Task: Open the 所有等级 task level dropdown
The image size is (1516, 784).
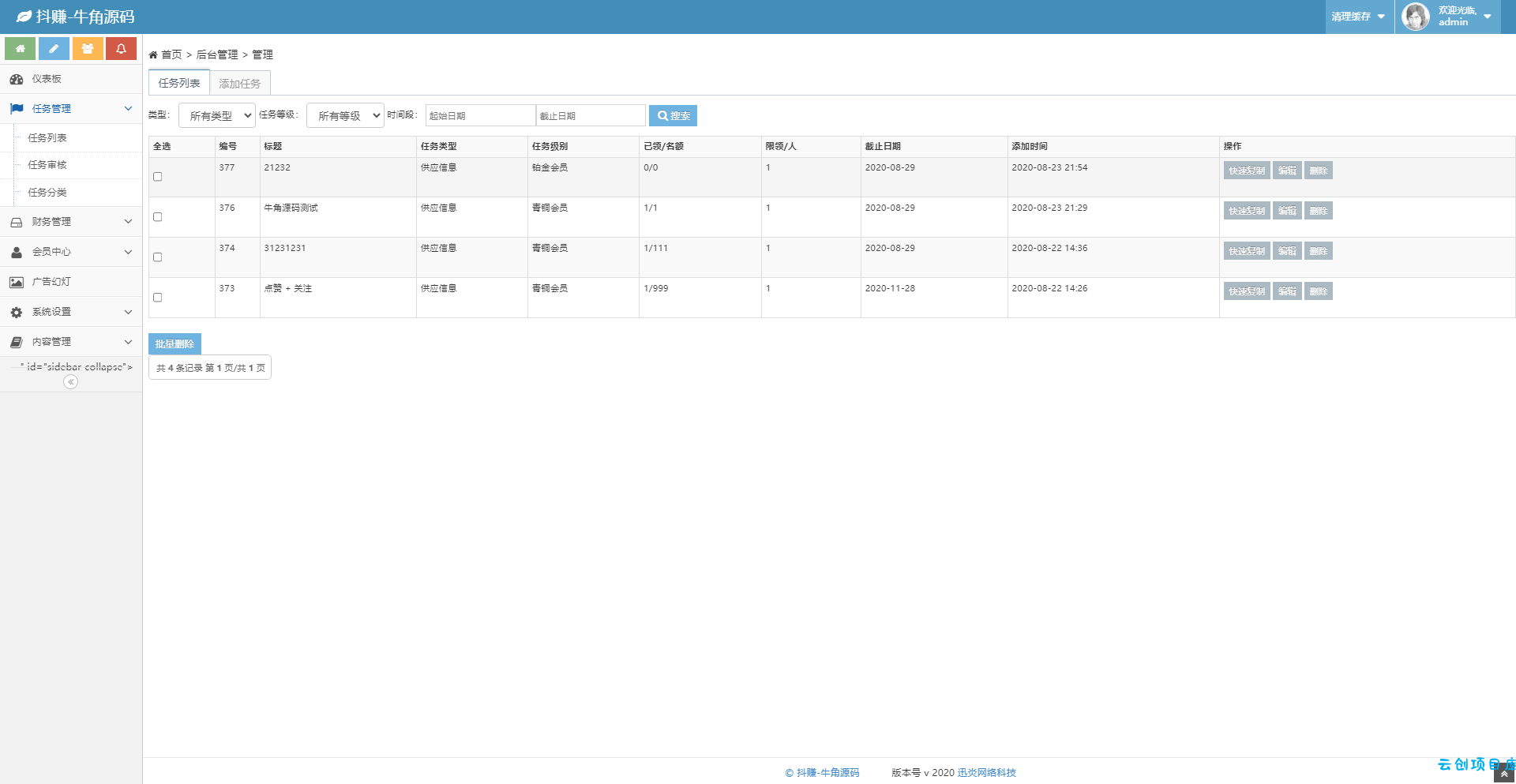Action: point(345,115)
